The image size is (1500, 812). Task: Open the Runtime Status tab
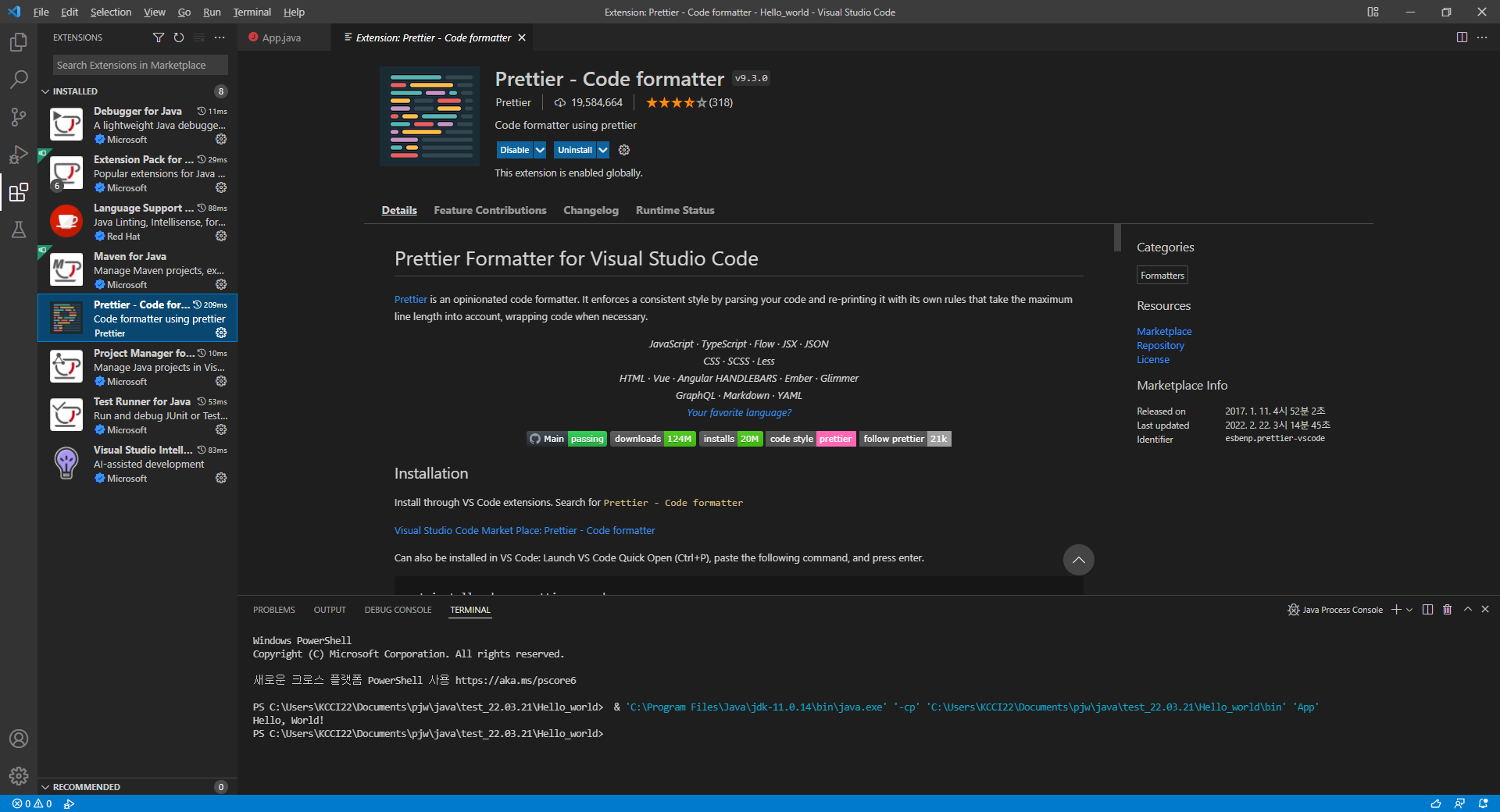click(x=675, y=210)
